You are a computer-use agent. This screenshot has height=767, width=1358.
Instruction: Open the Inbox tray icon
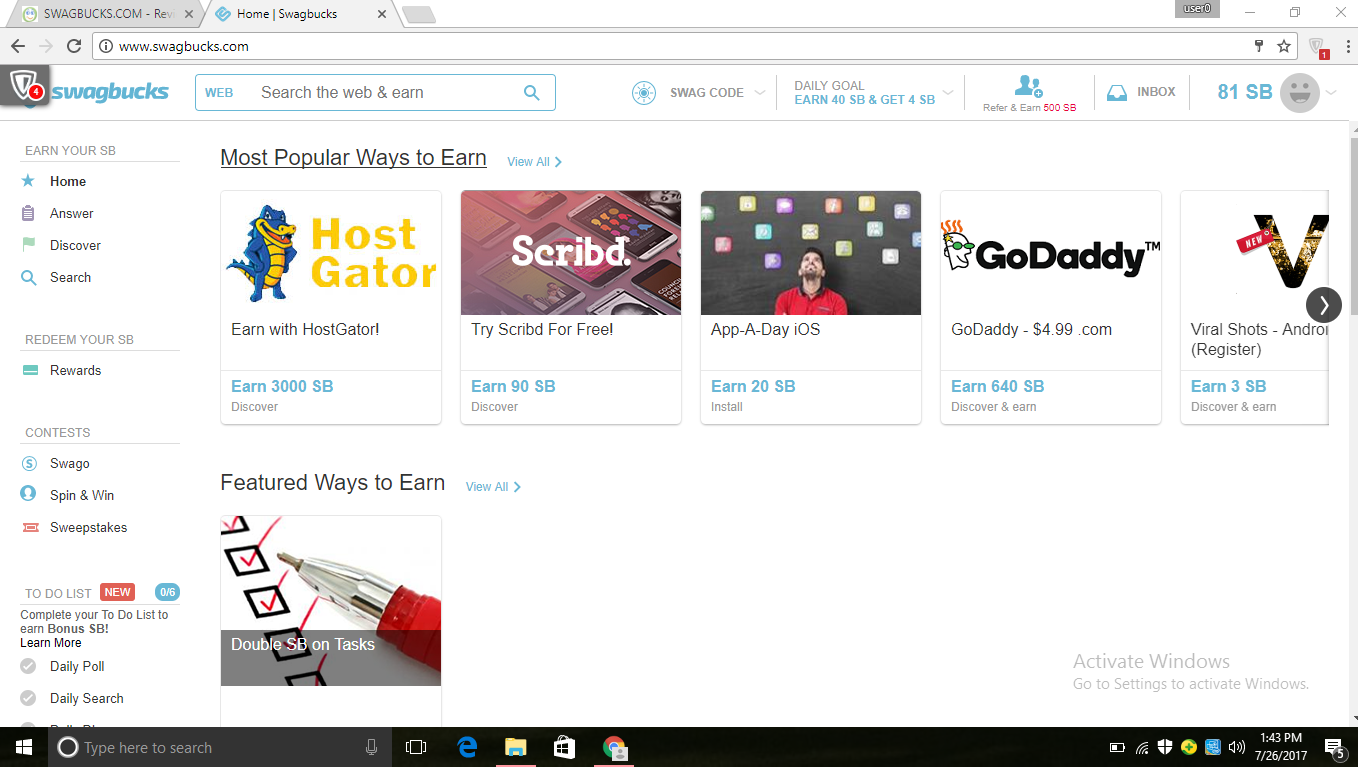pyautogui.click(x=1117, y=93)
